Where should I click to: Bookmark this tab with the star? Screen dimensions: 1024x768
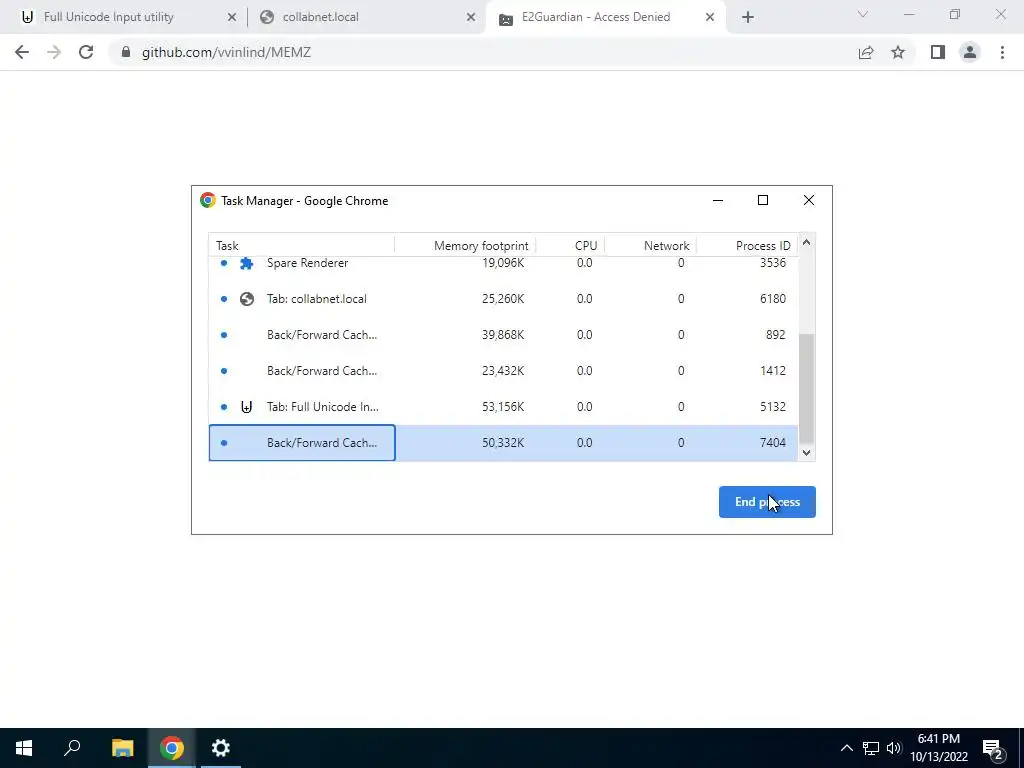(x=898, y=52)
